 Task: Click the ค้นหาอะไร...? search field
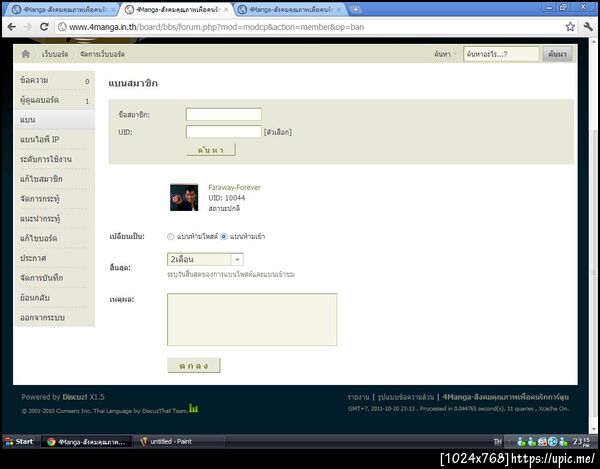click(501, 54)
